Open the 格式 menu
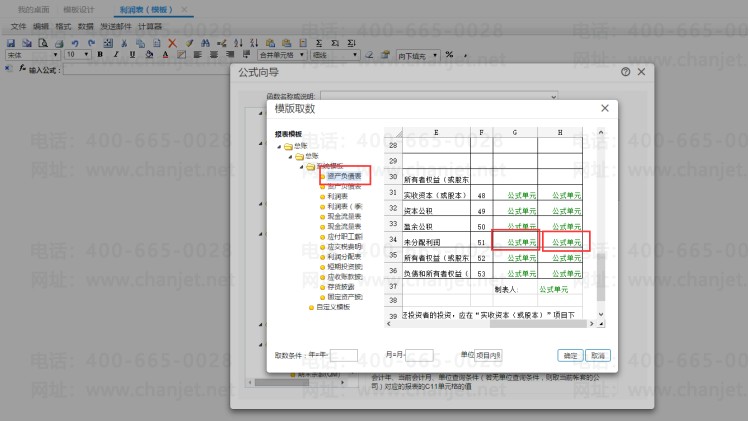 pyautogui.click(x=63, y=26)
